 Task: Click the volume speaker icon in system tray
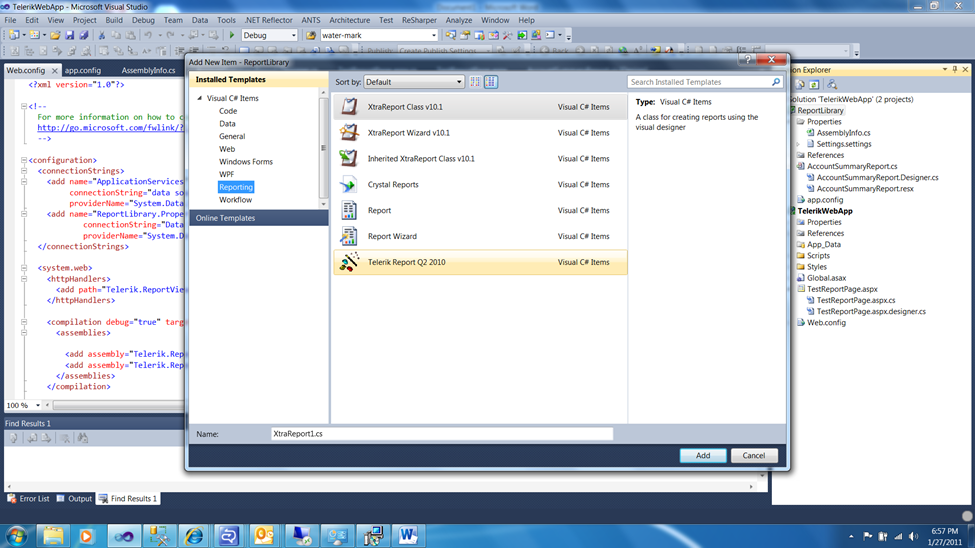point(913,536)
